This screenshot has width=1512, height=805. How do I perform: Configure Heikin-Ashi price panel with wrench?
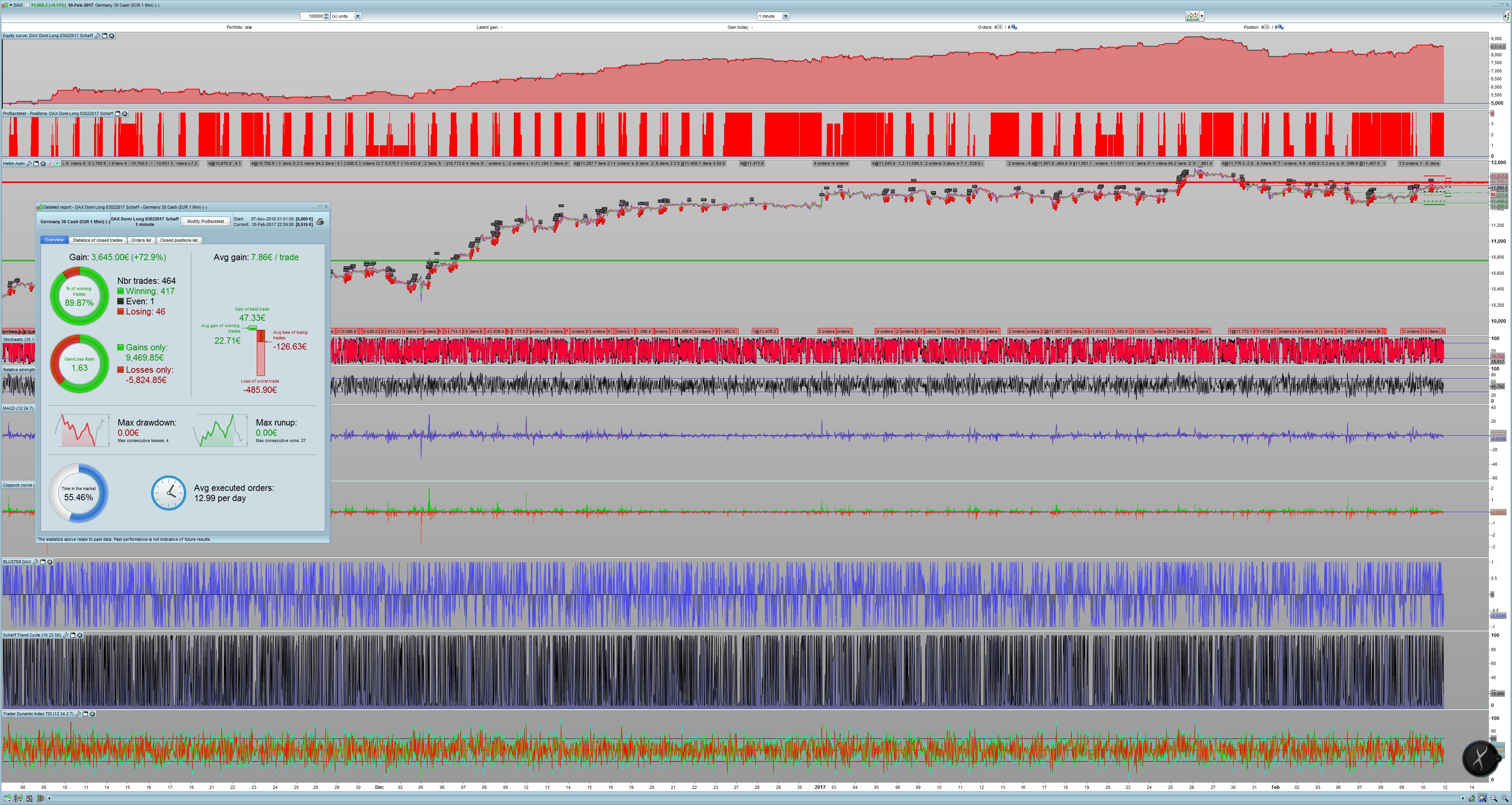coord(29,164)
